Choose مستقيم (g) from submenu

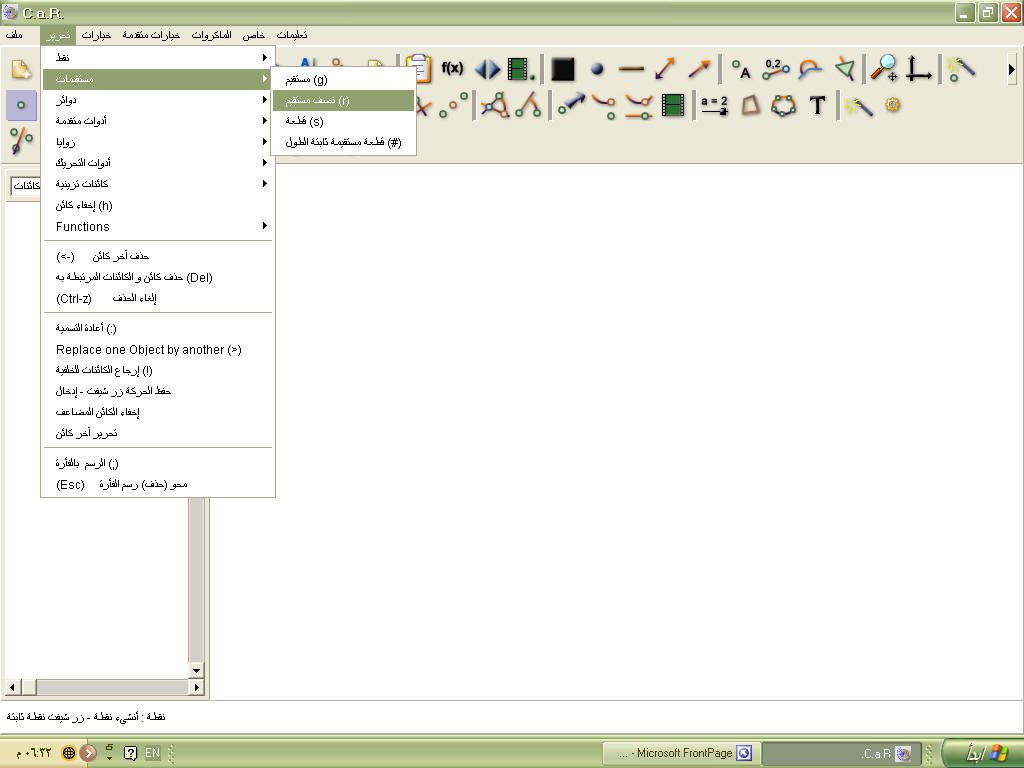pyautogui.click(x=344, y=79)
